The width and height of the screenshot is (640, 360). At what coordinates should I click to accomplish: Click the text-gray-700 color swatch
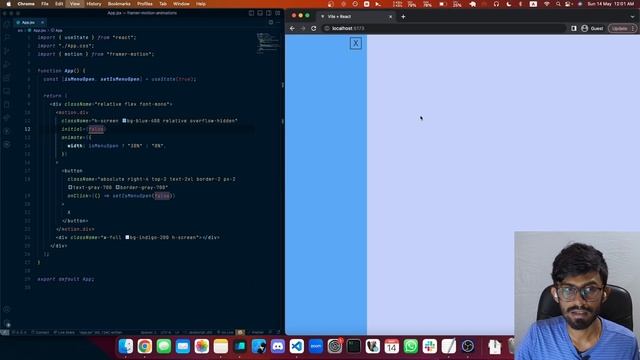(x=70, y=187)
